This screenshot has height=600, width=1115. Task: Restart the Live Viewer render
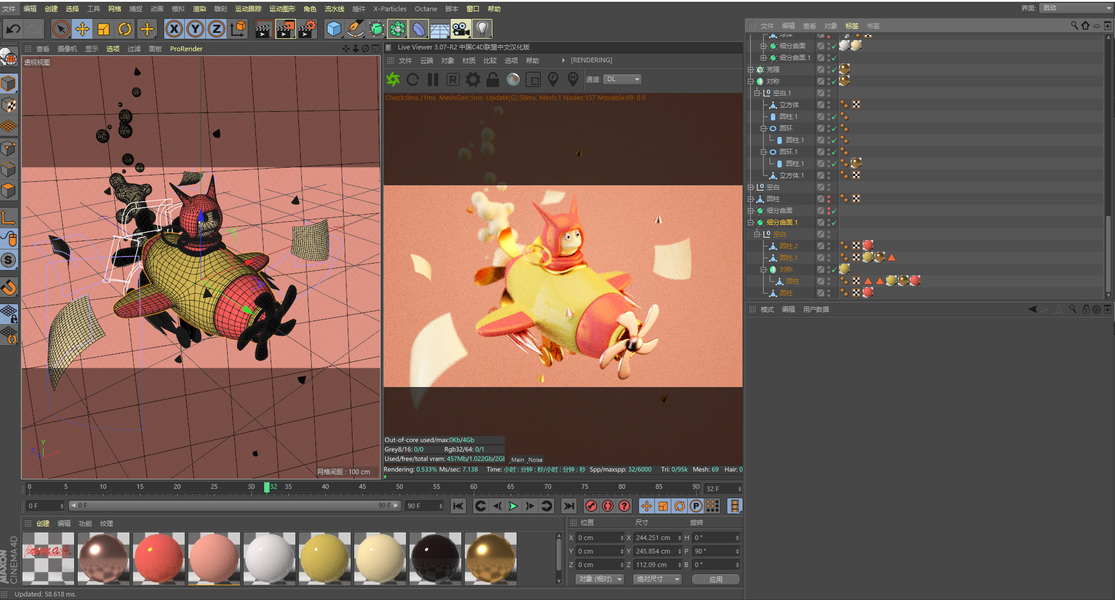[413, 79]
